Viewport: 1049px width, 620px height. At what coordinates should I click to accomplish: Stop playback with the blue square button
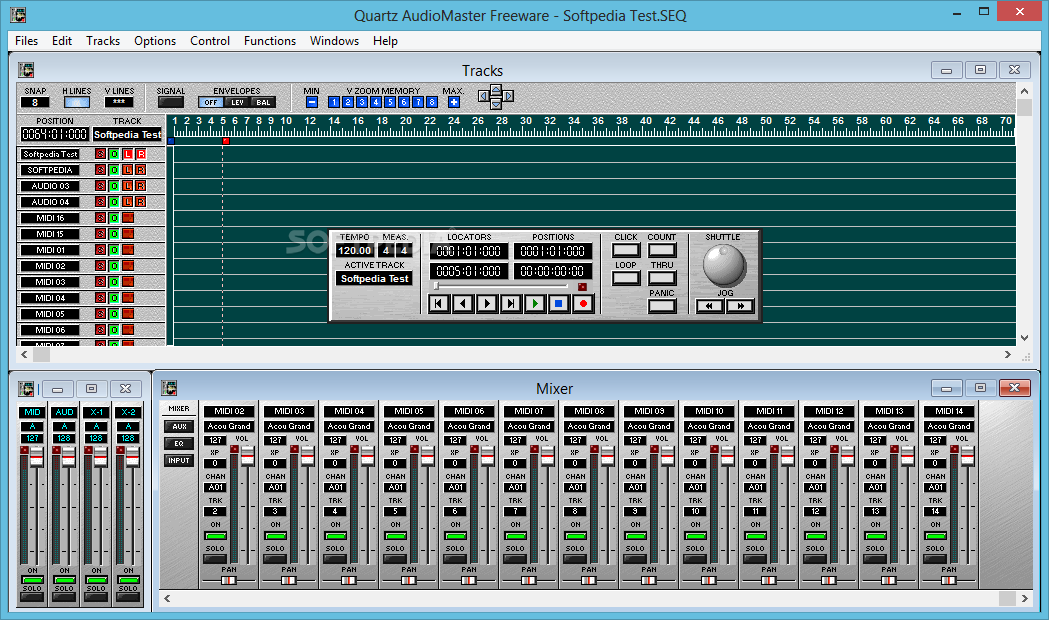pyautogui.click(x=559, y=304)
